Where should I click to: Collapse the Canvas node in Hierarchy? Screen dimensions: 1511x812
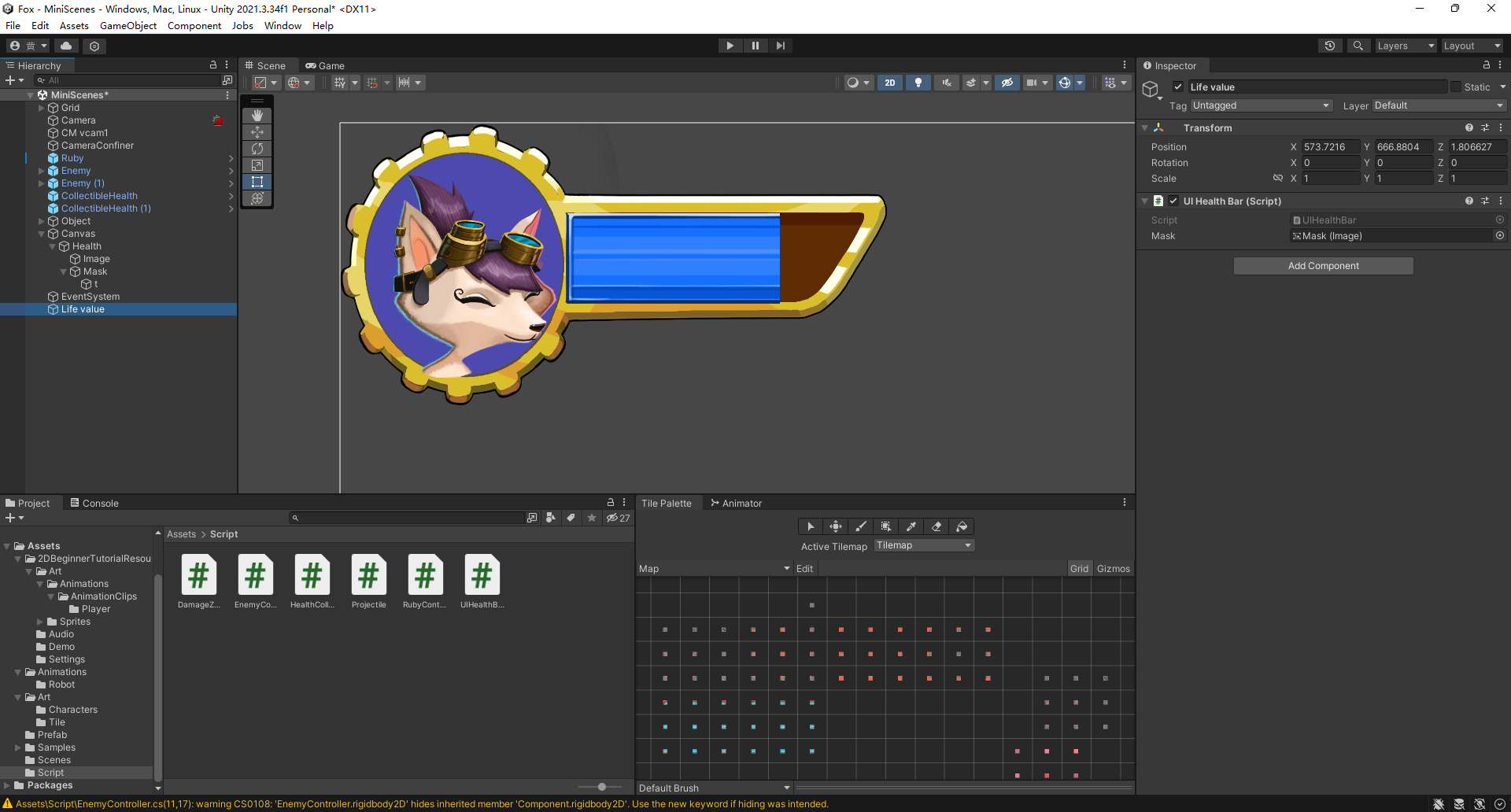click(x=42, y=234)
